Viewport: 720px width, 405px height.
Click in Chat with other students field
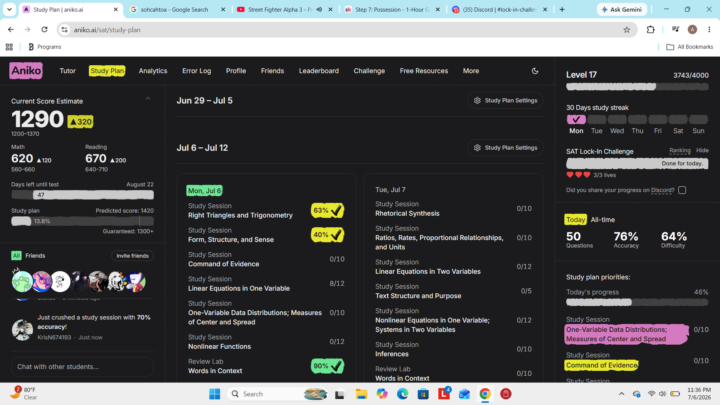point(82,366)
